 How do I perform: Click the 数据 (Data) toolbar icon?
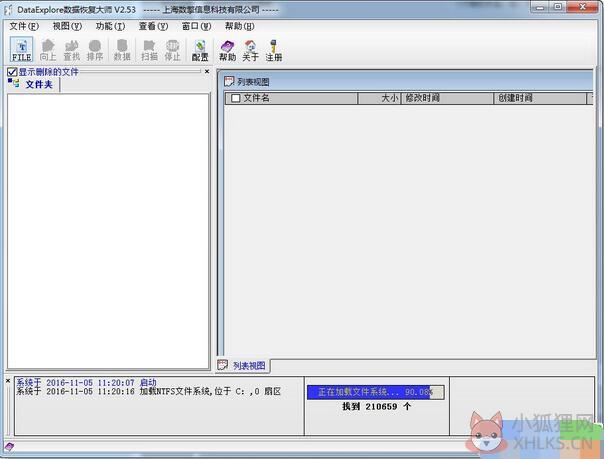coord(122,50)
